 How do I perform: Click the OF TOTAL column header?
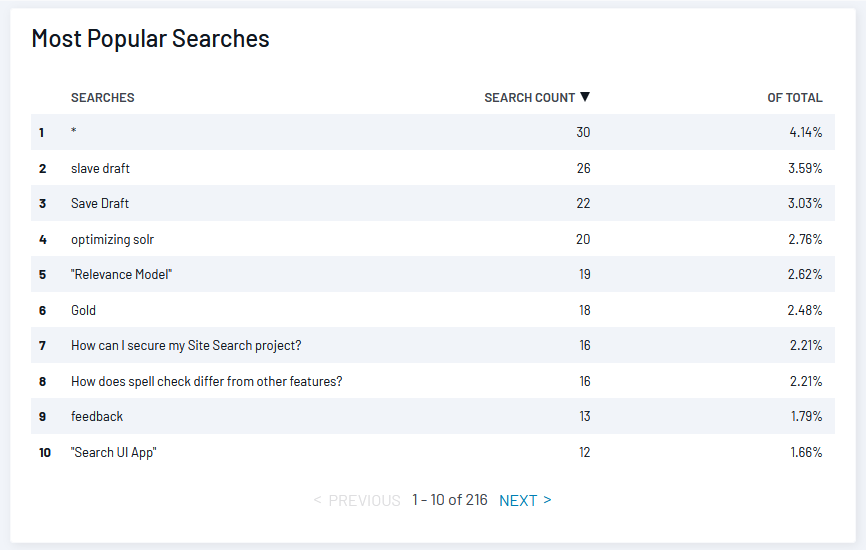(x=795, y=98)
